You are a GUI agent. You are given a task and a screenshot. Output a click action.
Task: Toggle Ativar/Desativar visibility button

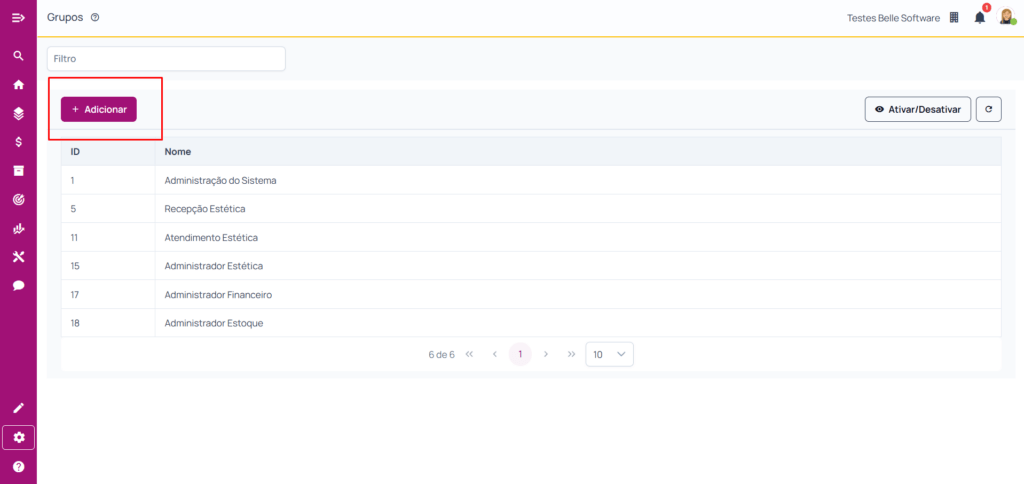click(x=917, y=109)
